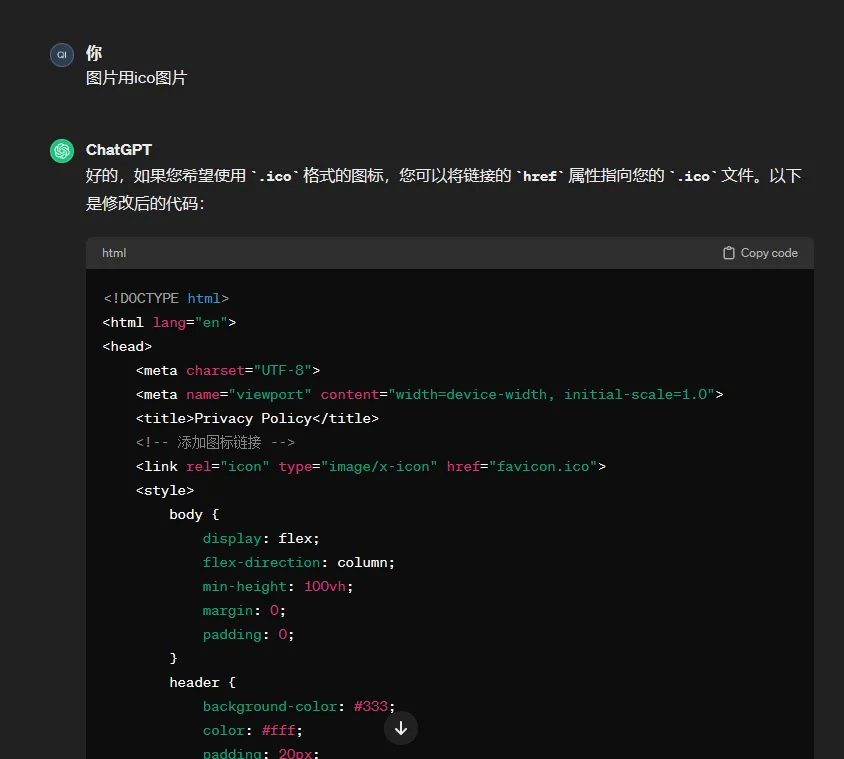Click the ChatGPT sender name
The width and height of the screenshot is (844, 759).
[x=119, y=149]
